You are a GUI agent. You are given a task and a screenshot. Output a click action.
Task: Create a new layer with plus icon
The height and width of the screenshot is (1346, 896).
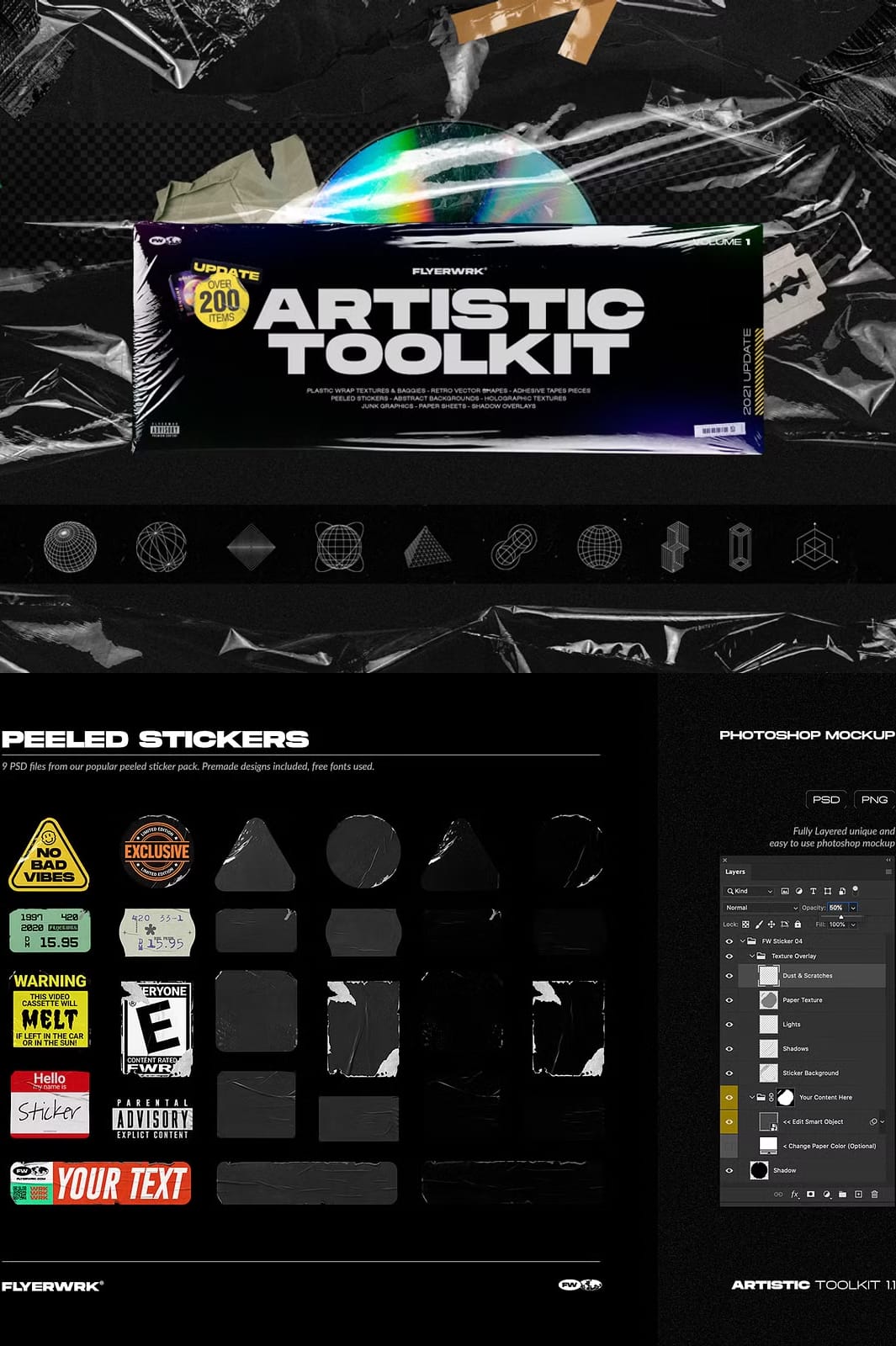[858, 1195]
